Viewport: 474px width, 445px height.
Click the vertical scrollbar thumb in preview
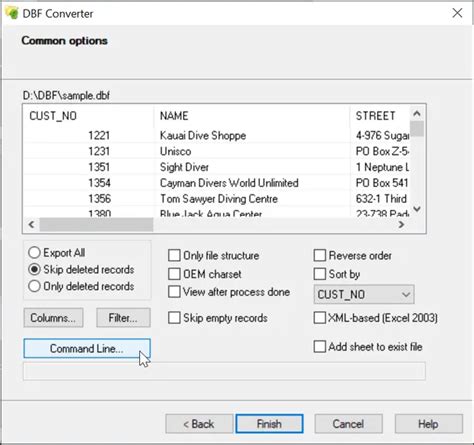pos(417,129)
